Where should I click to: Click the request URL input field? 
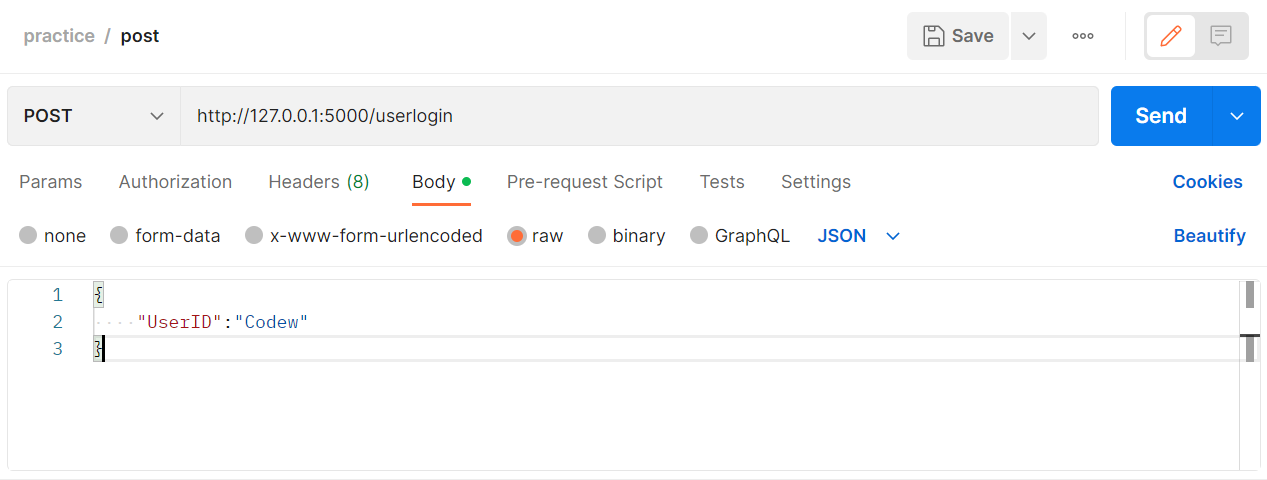(x=640, y=116)
